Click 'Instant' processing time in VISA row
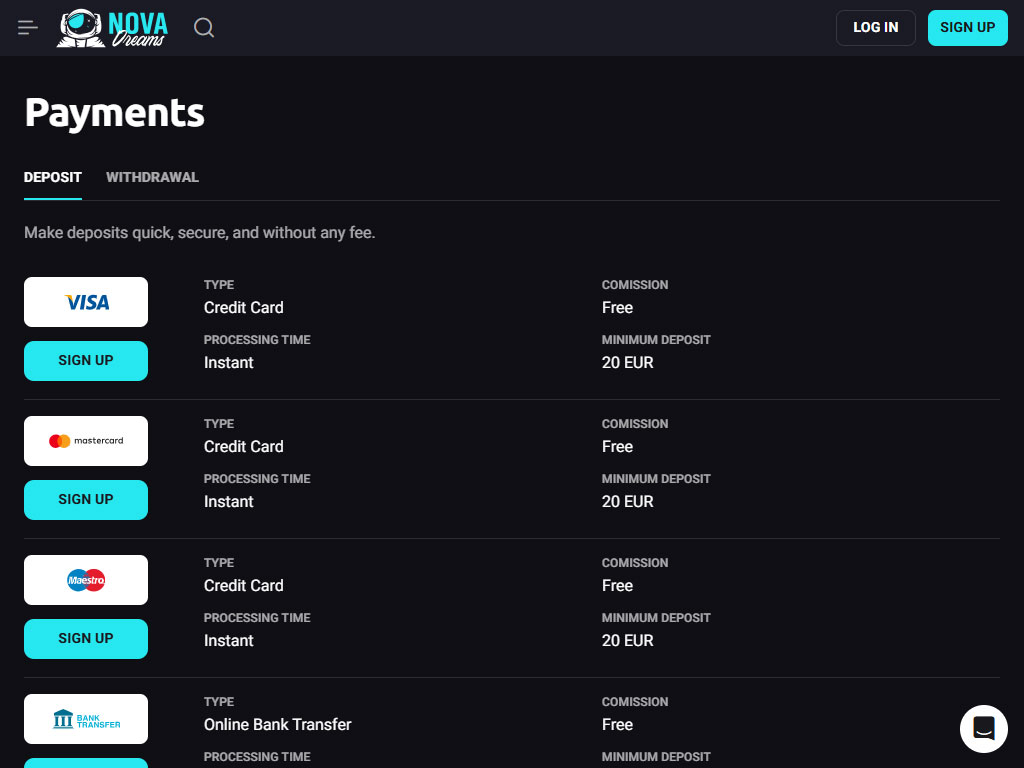 point(229,362)
